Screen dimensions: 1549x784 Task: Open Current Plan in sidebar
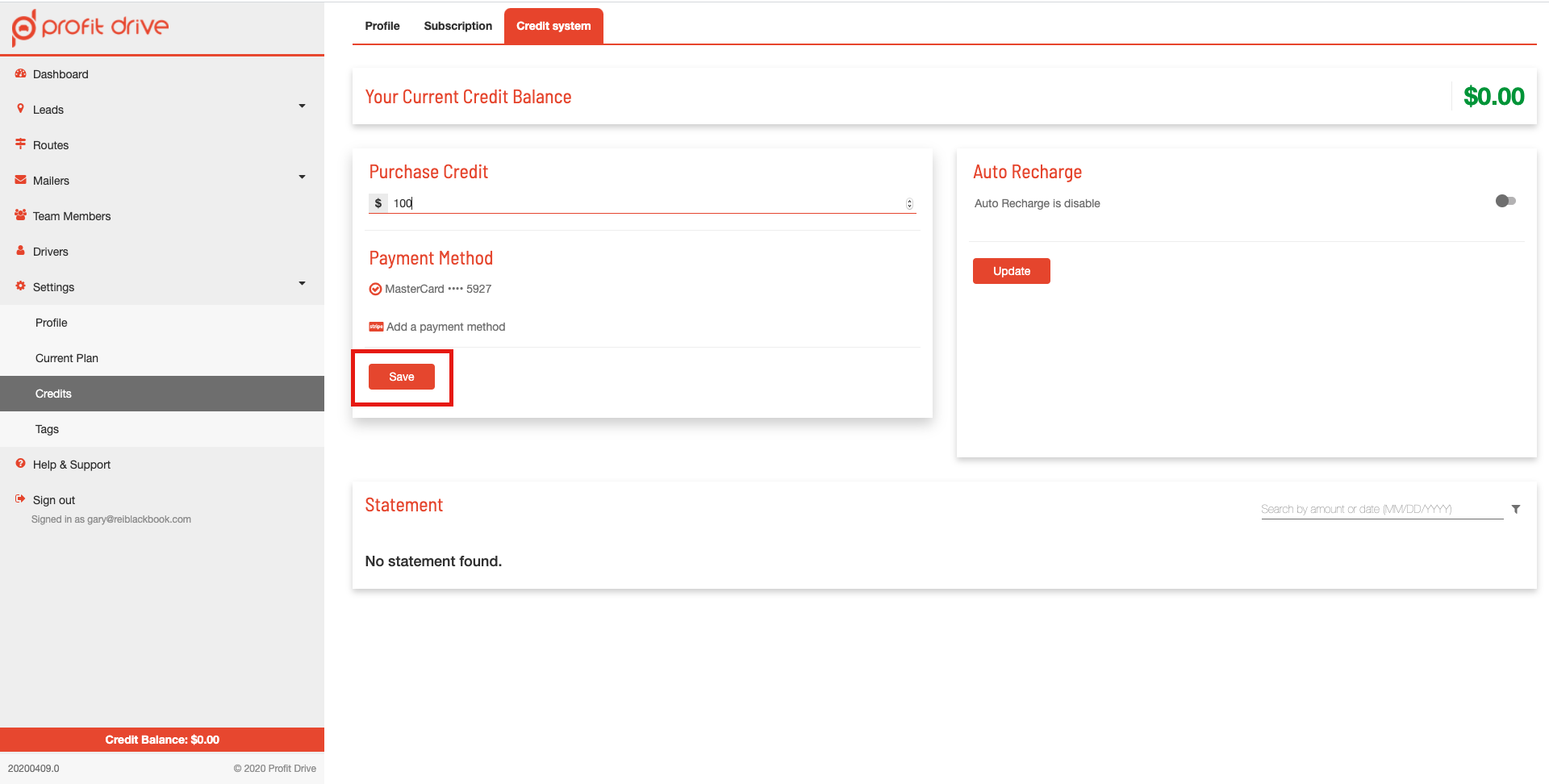click(x=162, y=358)
